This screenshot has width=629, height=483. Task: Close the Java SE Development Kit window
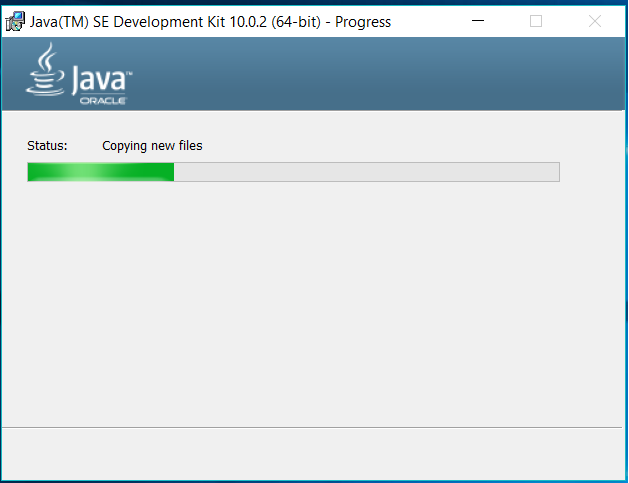[595, 21]
